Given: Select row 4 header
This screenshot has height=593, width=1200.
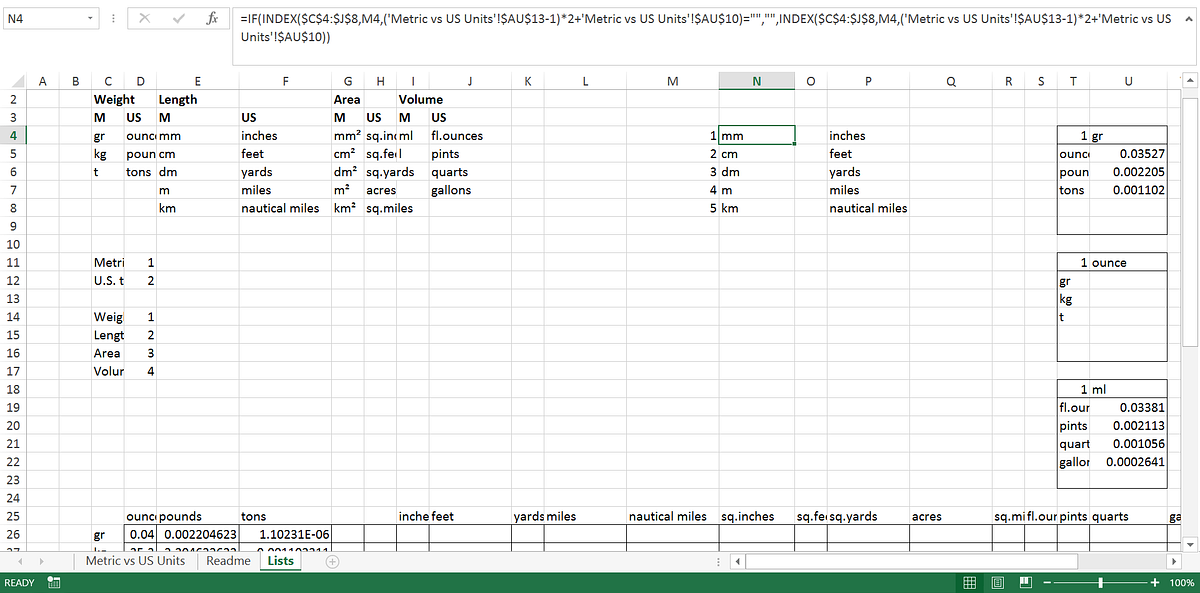Looking at the screenshot, I should (13, 135).
